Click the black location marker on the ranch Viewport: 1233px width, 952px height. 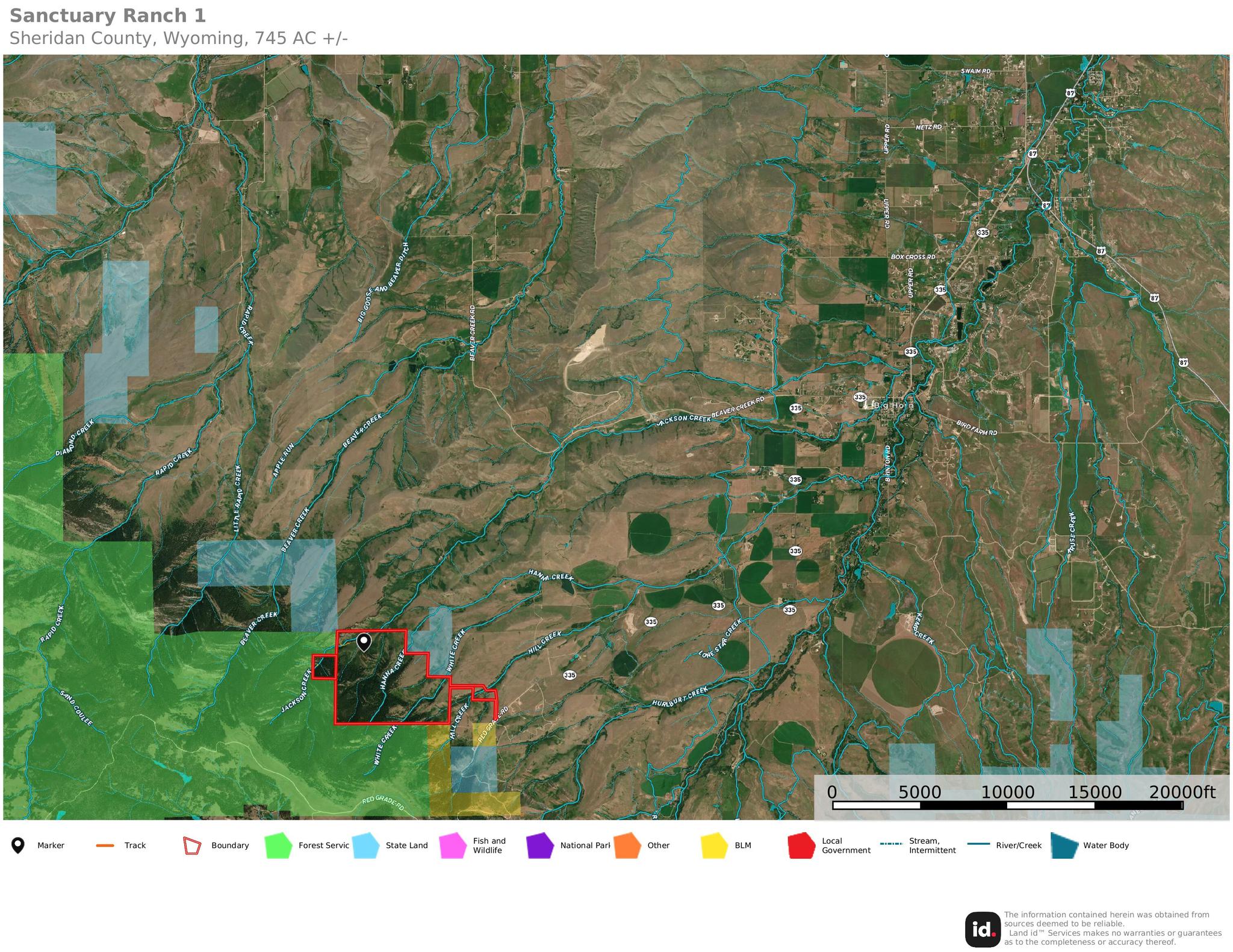(x=364, y=641)
